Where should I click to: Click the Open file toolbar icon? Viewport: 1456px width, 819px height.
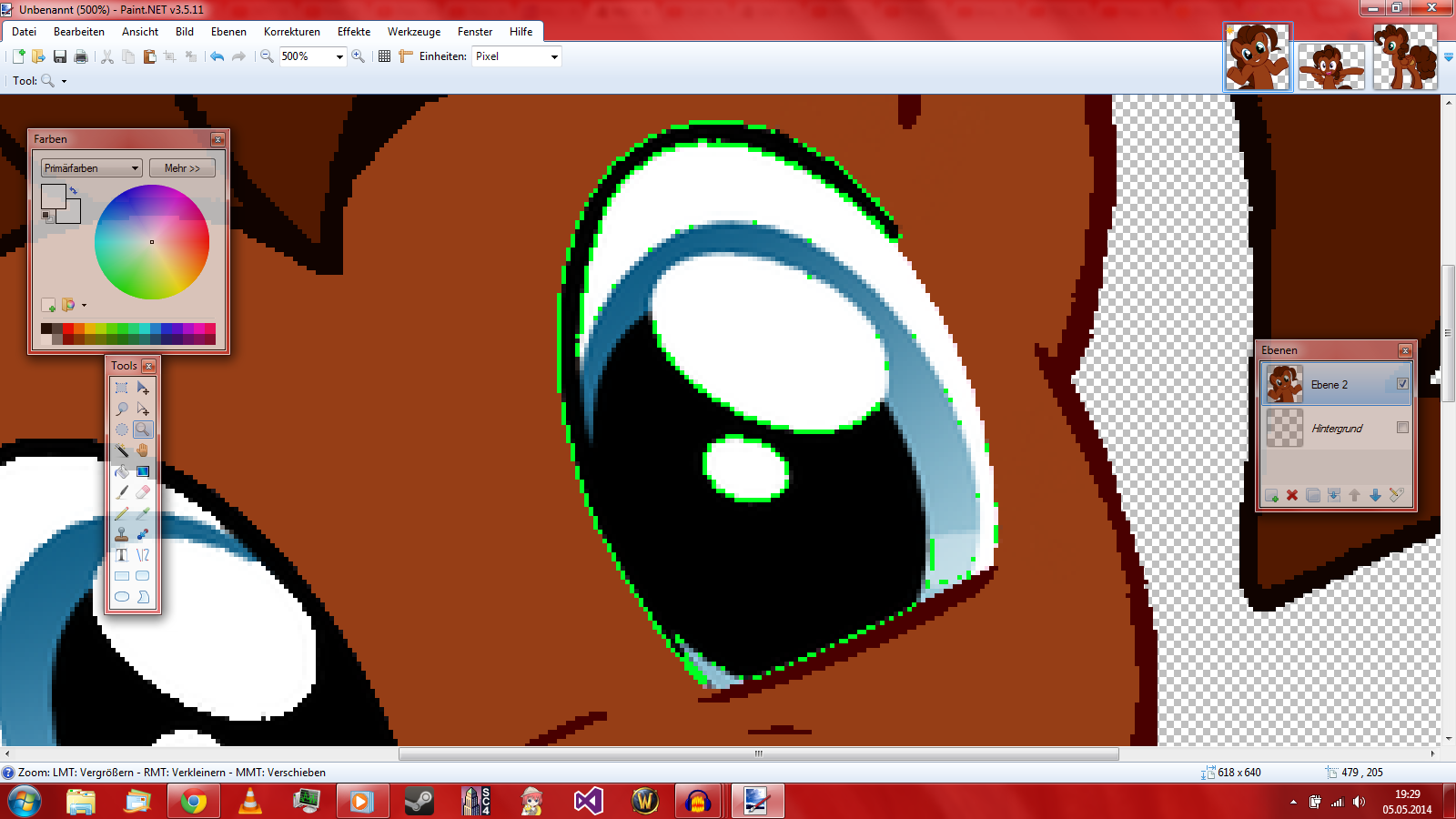[38, 56]
